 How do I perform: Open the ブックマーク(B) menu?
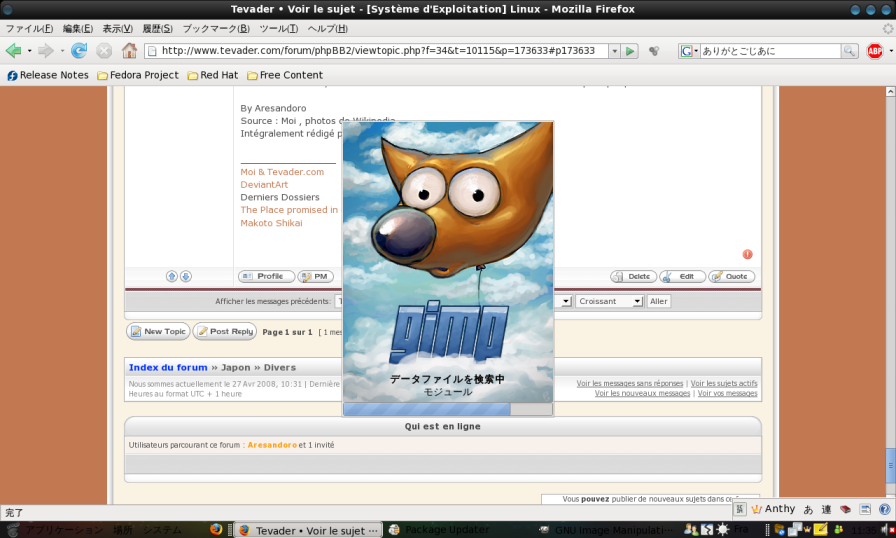click(216, 29)
